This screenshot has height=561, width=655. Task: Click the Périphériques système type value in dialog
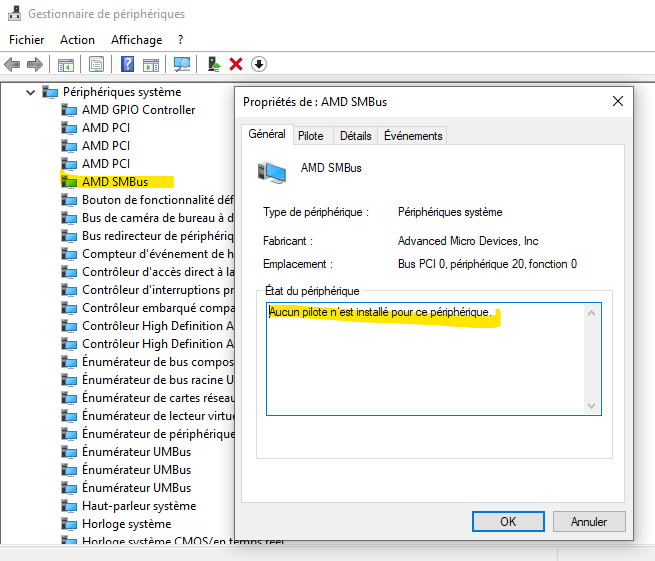click(450, 212)
